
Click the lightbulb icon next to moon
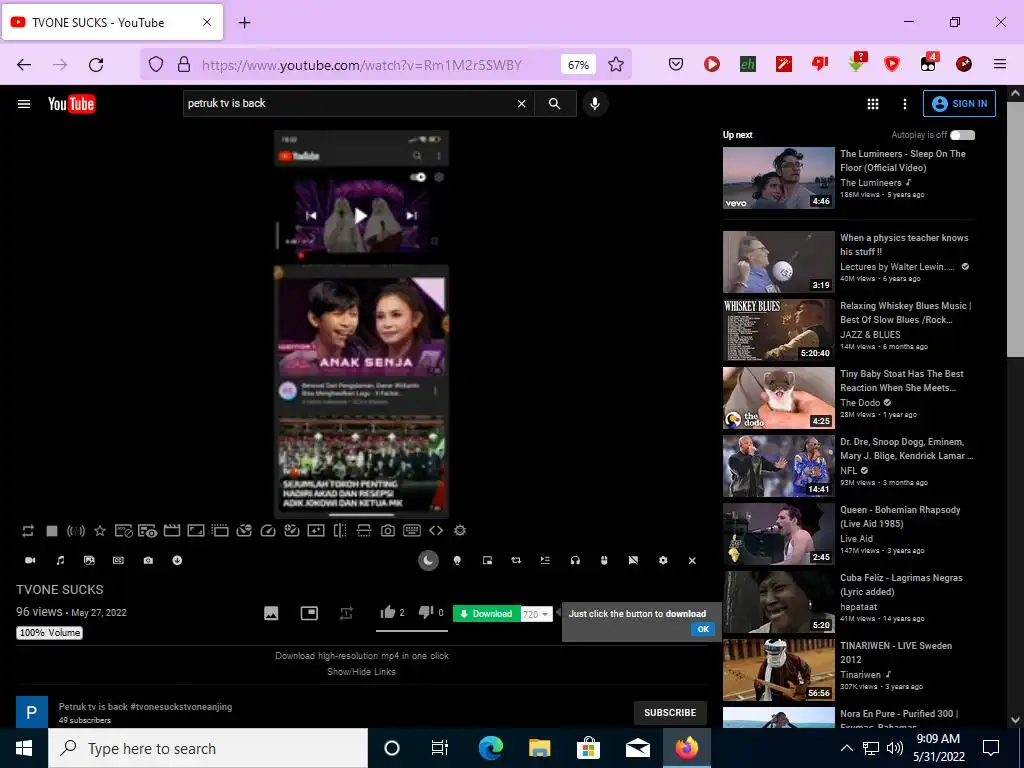pos(457,560)
